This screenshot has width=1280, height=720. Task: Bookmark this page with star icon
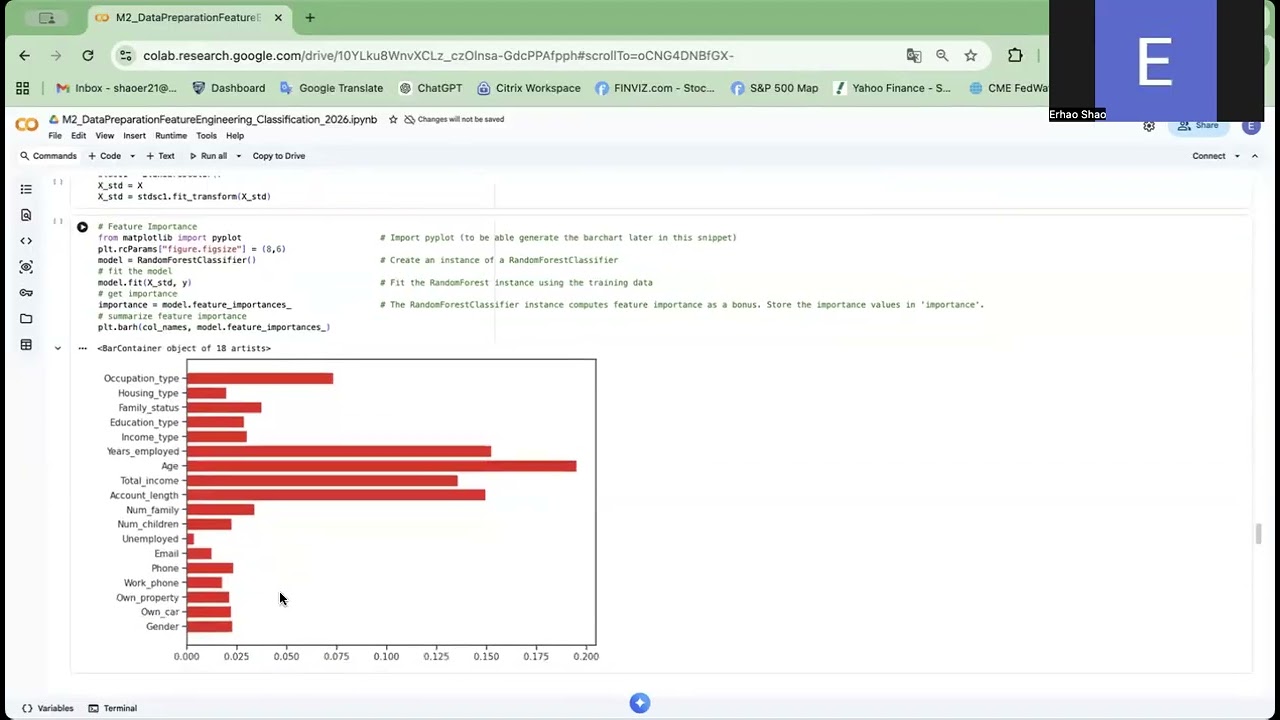tap(970, 56)
